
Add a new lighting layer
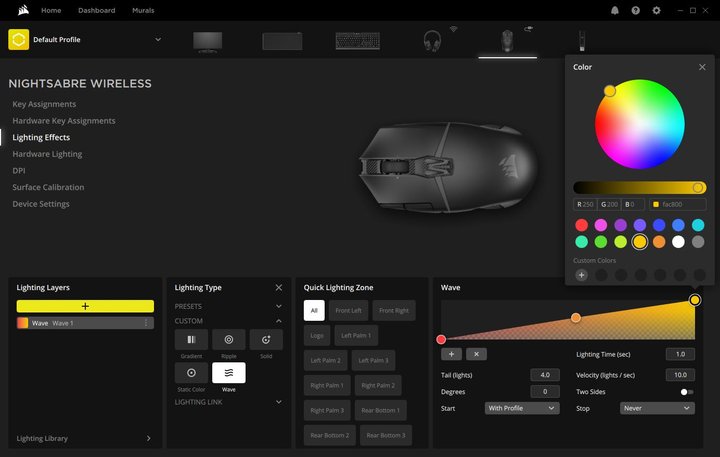click(85, 306)
